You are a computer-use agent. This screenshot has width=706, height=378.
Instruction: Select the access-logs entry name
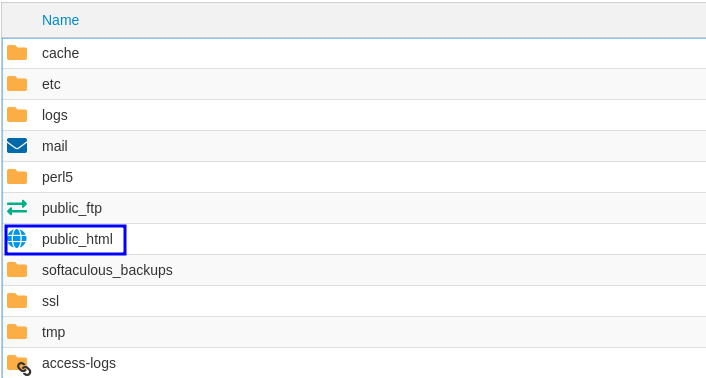[79, 363]
